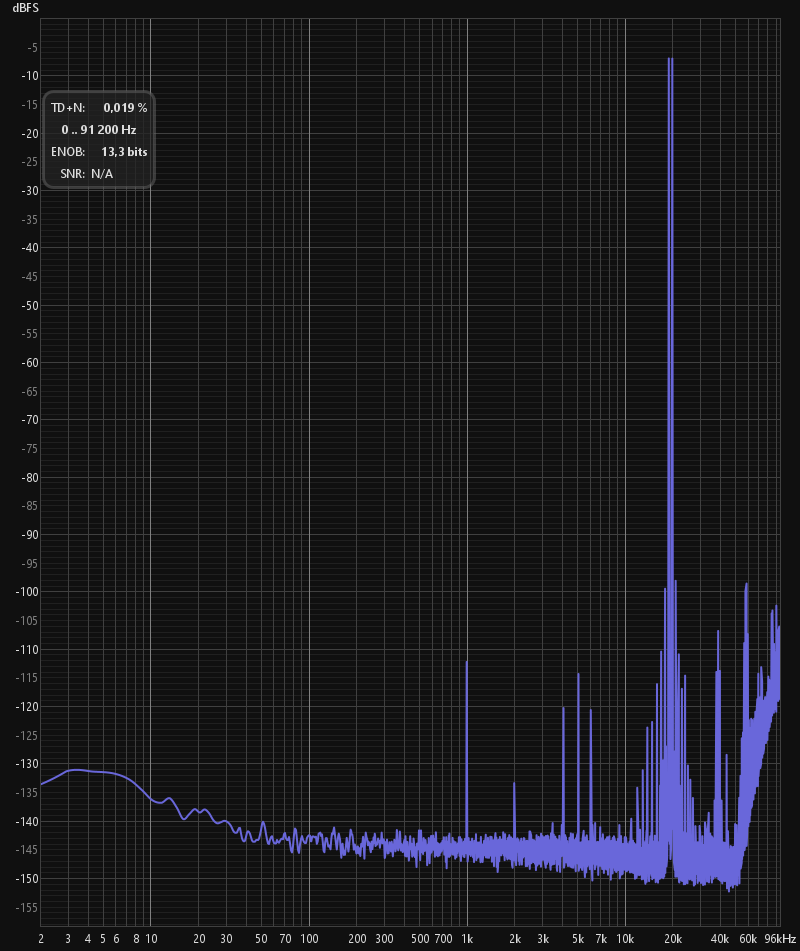Click the 40k frequency axis label
The image size is (800, 951).
coord(719,939)
